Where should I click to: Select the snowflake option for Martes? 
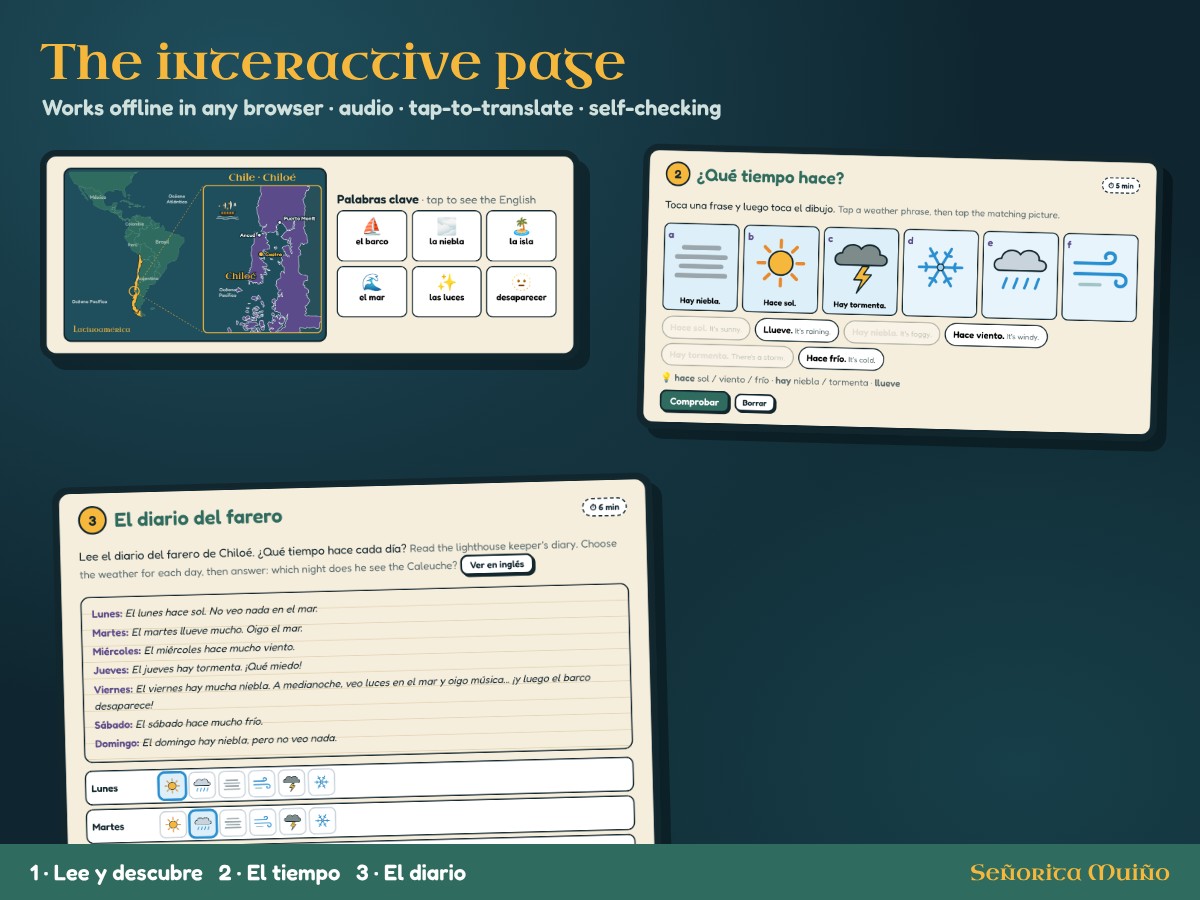point(322,821)
